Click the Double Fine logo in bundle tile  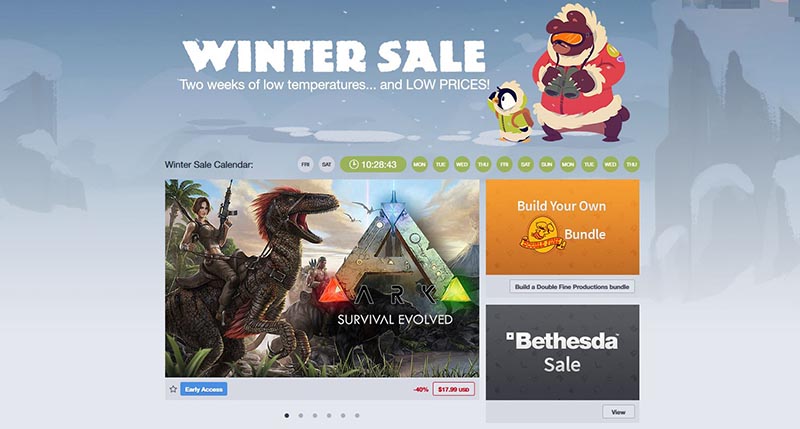(542, 234)
